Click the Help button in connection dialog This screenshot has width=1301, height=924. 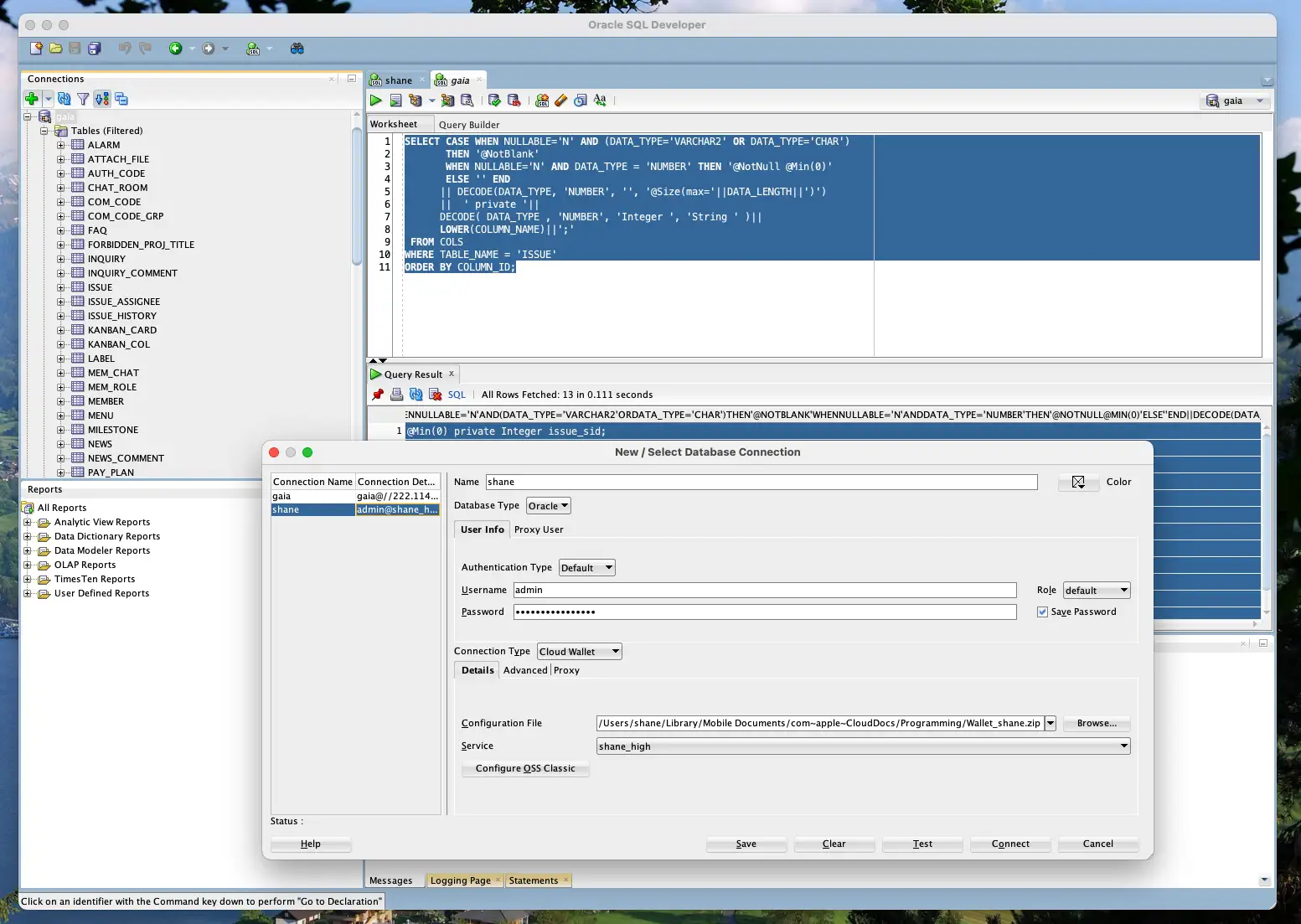coord(311,844)
